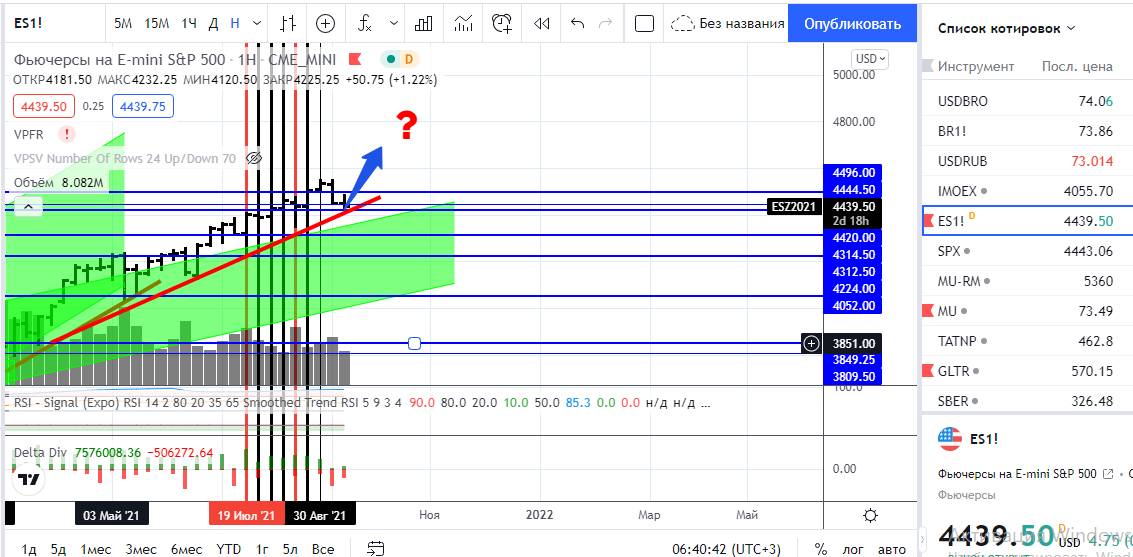Open the go-to-date calendar icon
The height and width of the screenshot is (557, 1133).
pyautogui.click(x=375, y=548)
